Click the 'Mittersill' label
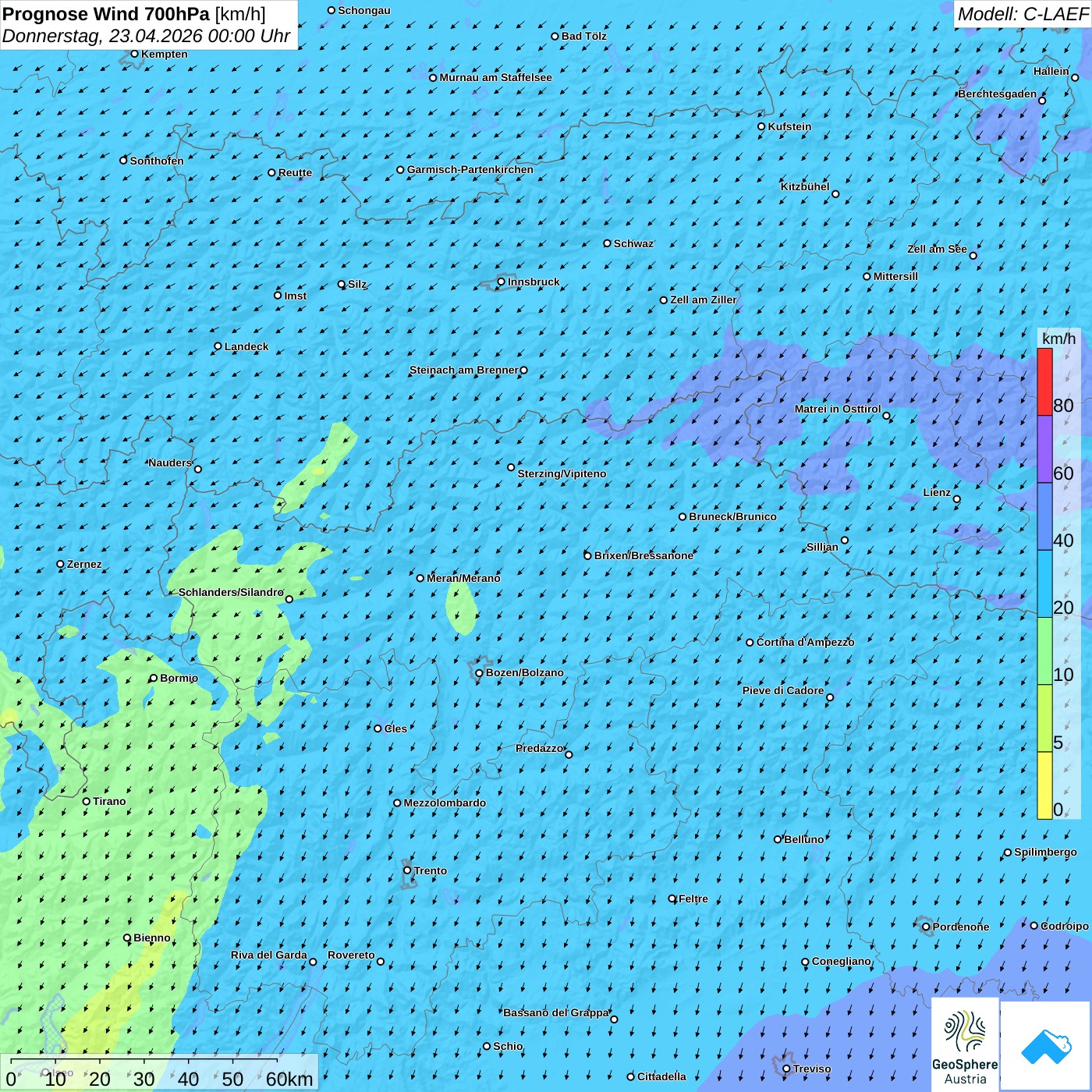1092x1092 pixels. point(895,276)
